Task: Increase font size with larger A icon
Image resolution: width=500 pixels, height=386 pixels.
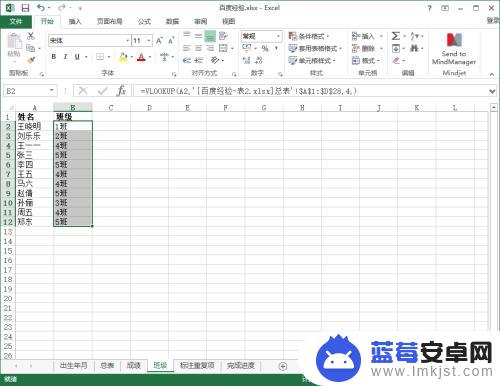Action: (x=159, y=41)
